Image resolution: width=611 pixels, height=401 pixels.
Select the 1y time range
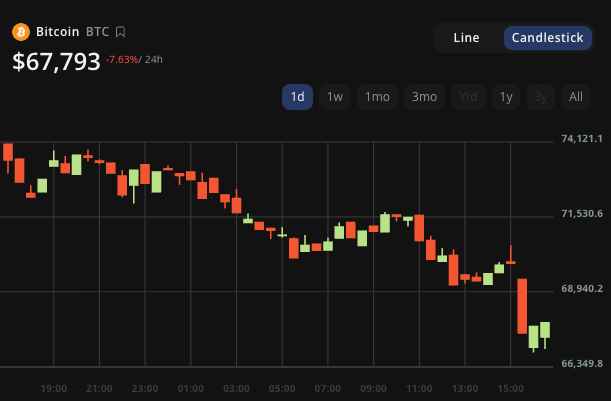pos(506,97)
